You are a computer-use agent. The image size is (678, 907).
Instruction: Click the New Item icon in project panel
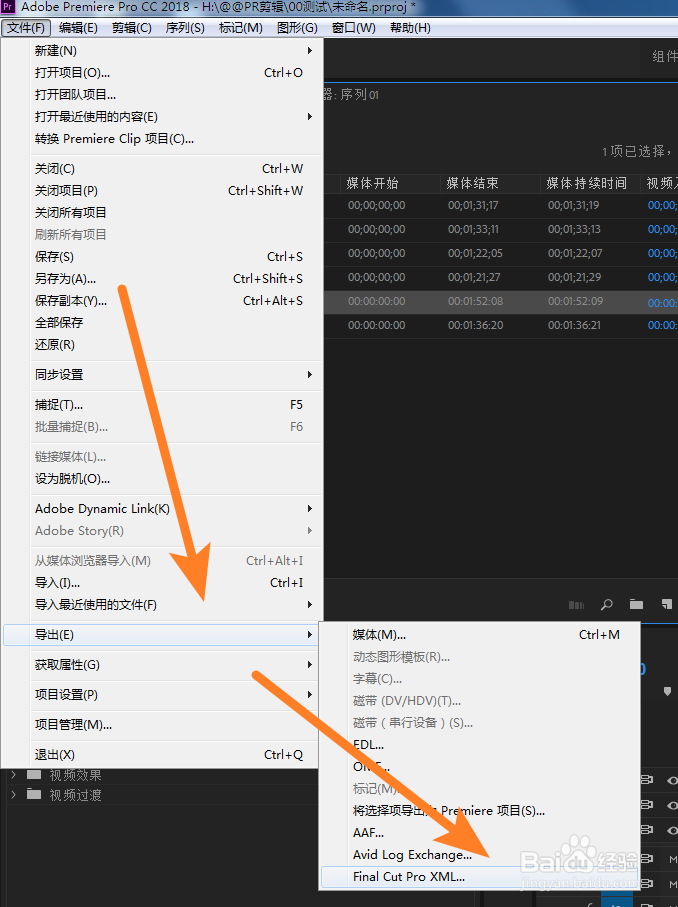[667, 604]
